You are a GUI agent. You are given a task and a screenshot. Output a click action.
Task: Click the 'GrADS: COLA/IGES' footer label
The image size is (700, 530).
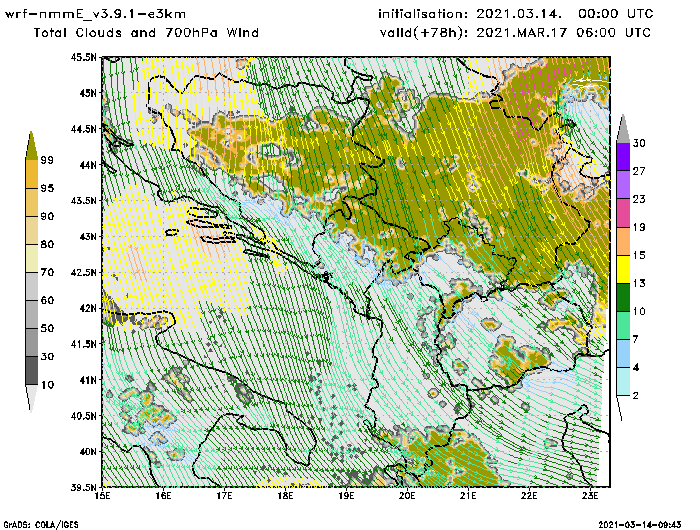[x=41, y=525]
